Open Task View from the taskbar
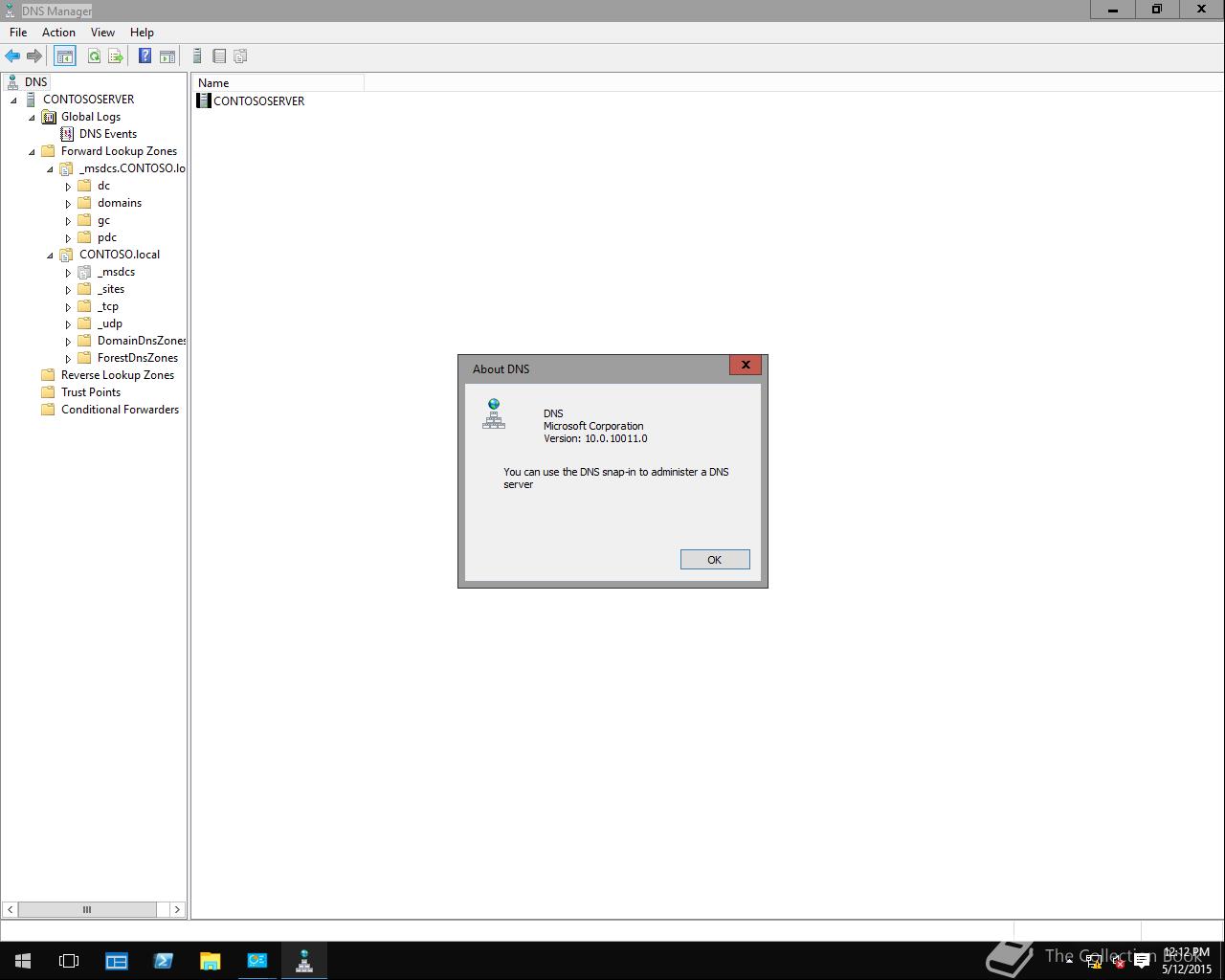 tap(69, 961)
